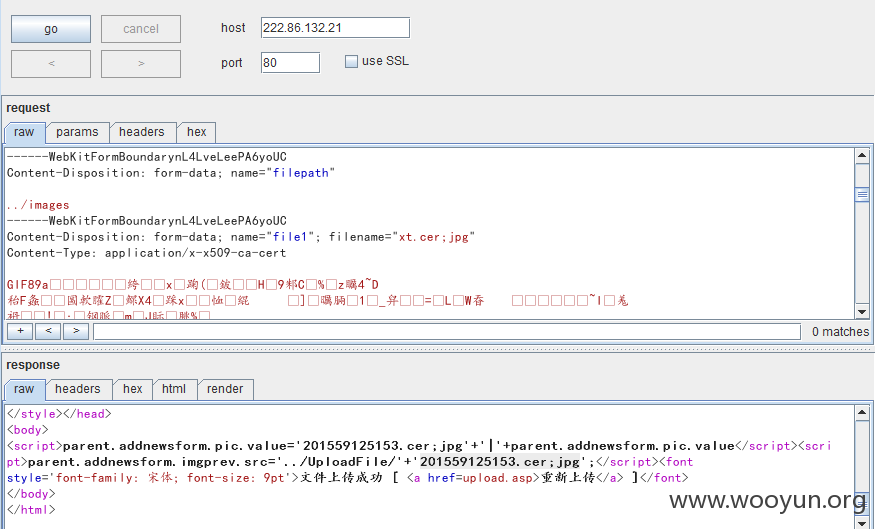
Task: Click filename value xt.cer;jpg in request
Action: click(434, 237)
